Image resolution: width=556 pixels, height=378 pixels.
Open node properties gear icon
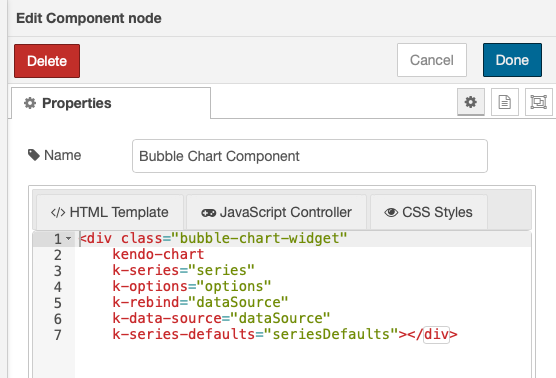[x=471, y=102]
